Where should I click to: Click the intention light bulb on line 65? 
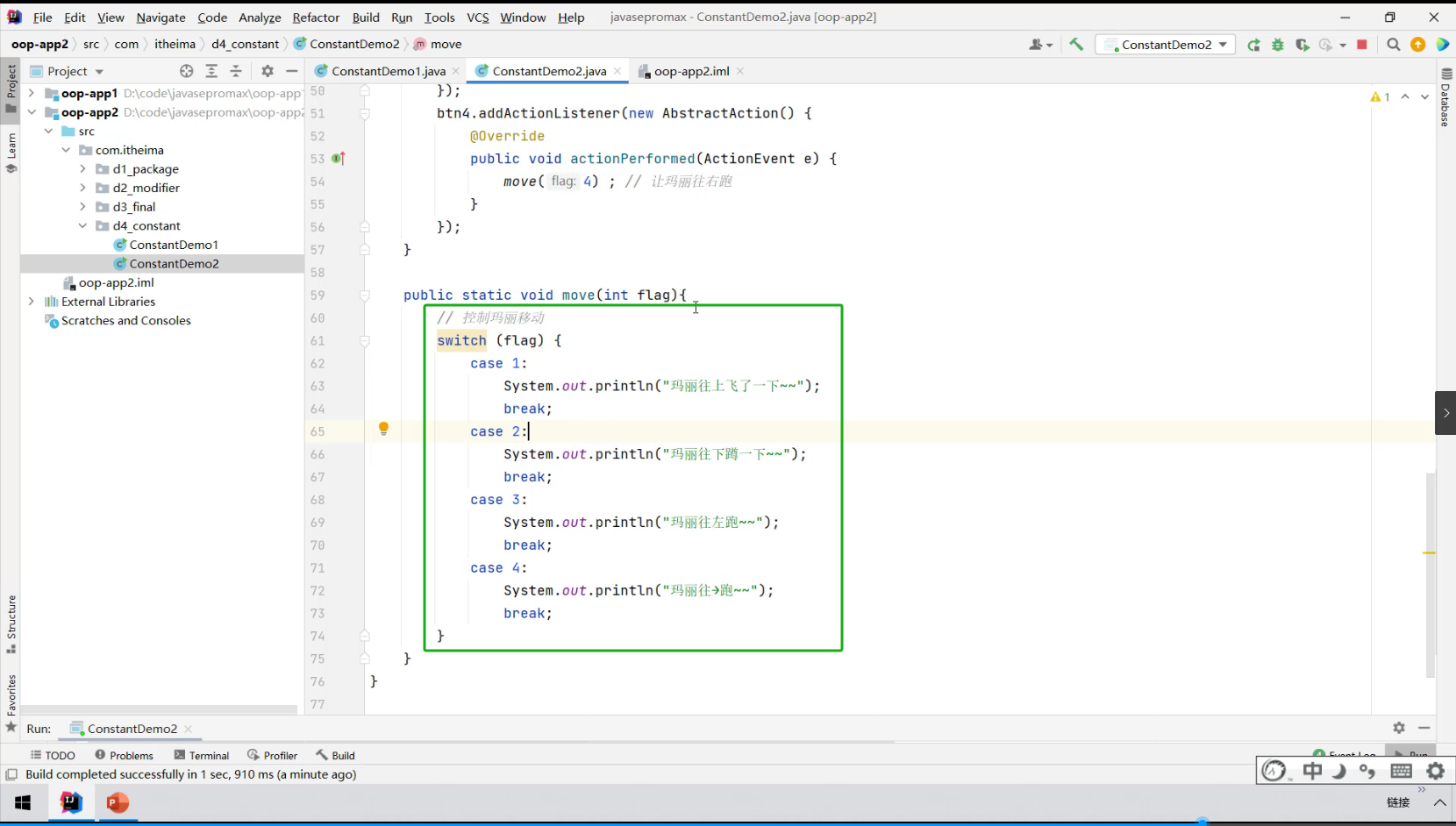tap(383, 429)
